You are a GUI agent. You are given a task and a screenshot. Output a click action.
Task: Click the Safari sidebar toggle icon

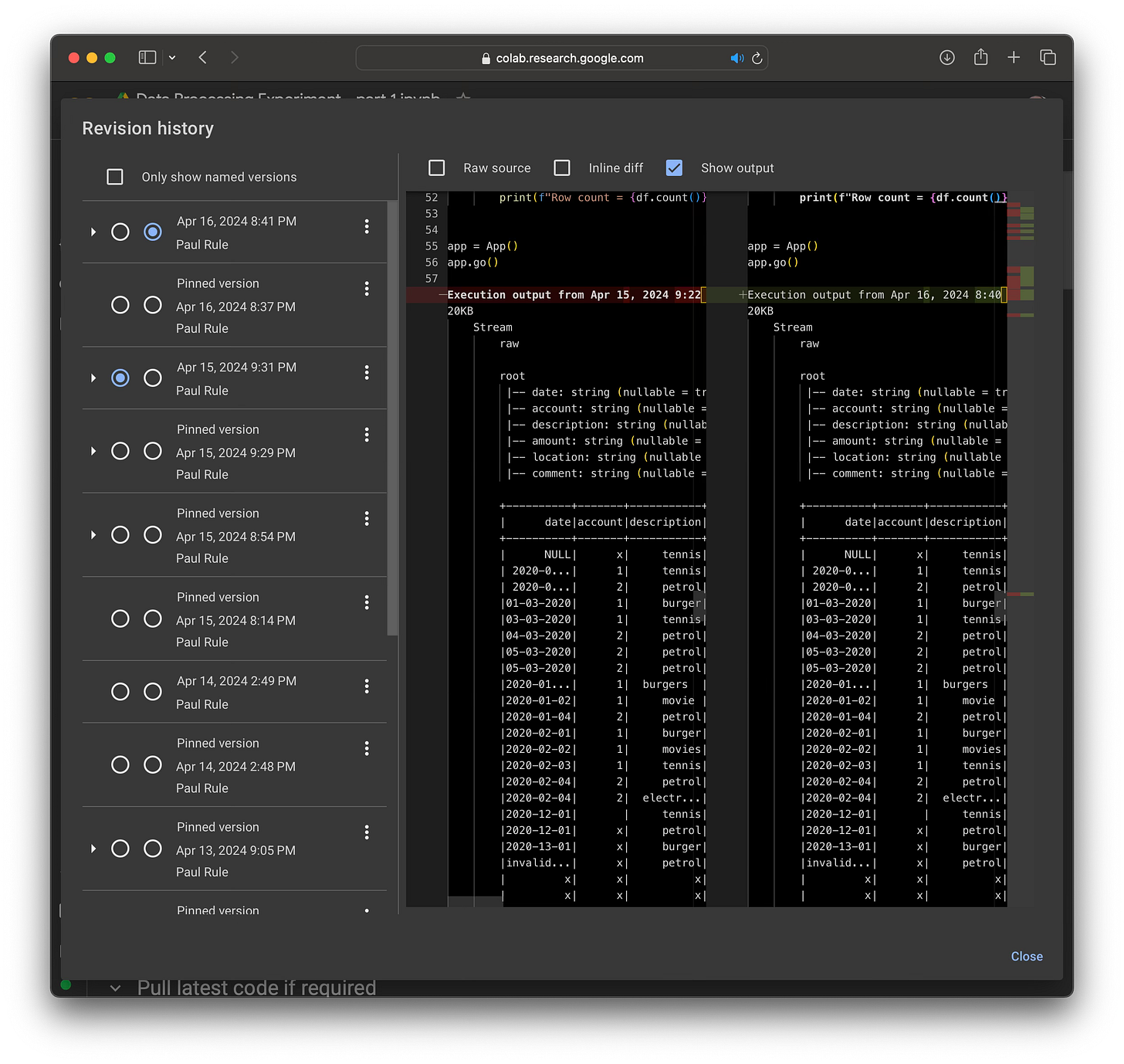coord(147,57)
